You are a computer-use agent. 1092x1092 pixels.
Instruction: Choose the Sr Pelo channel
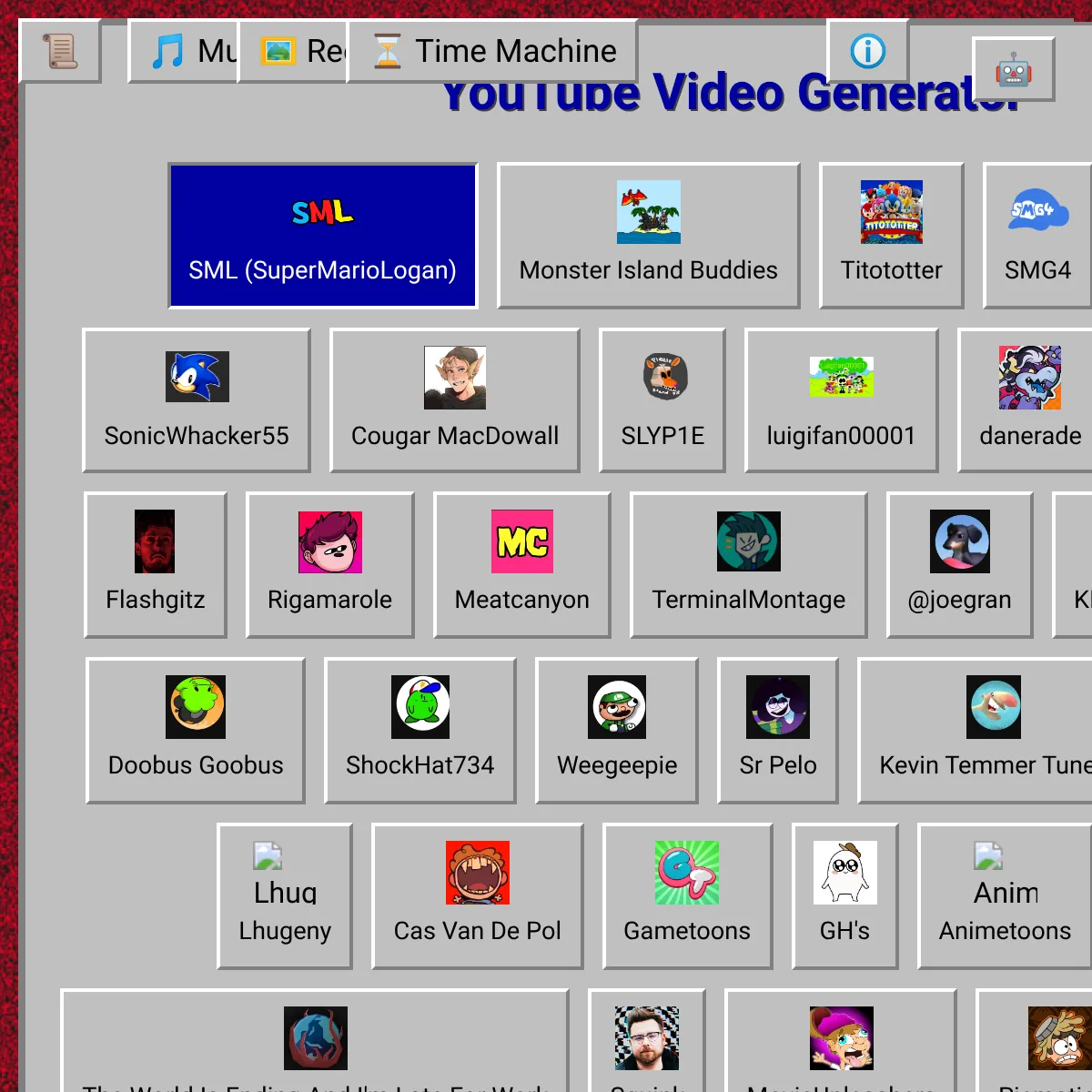point(778,731)
